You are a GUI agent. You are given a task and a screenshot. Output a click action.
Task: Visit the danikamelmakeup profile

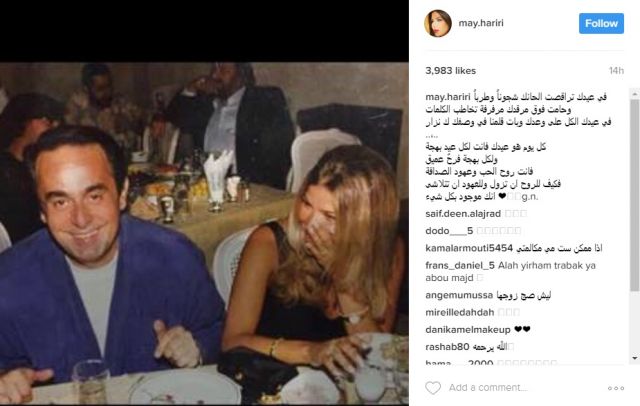point(468,330)
